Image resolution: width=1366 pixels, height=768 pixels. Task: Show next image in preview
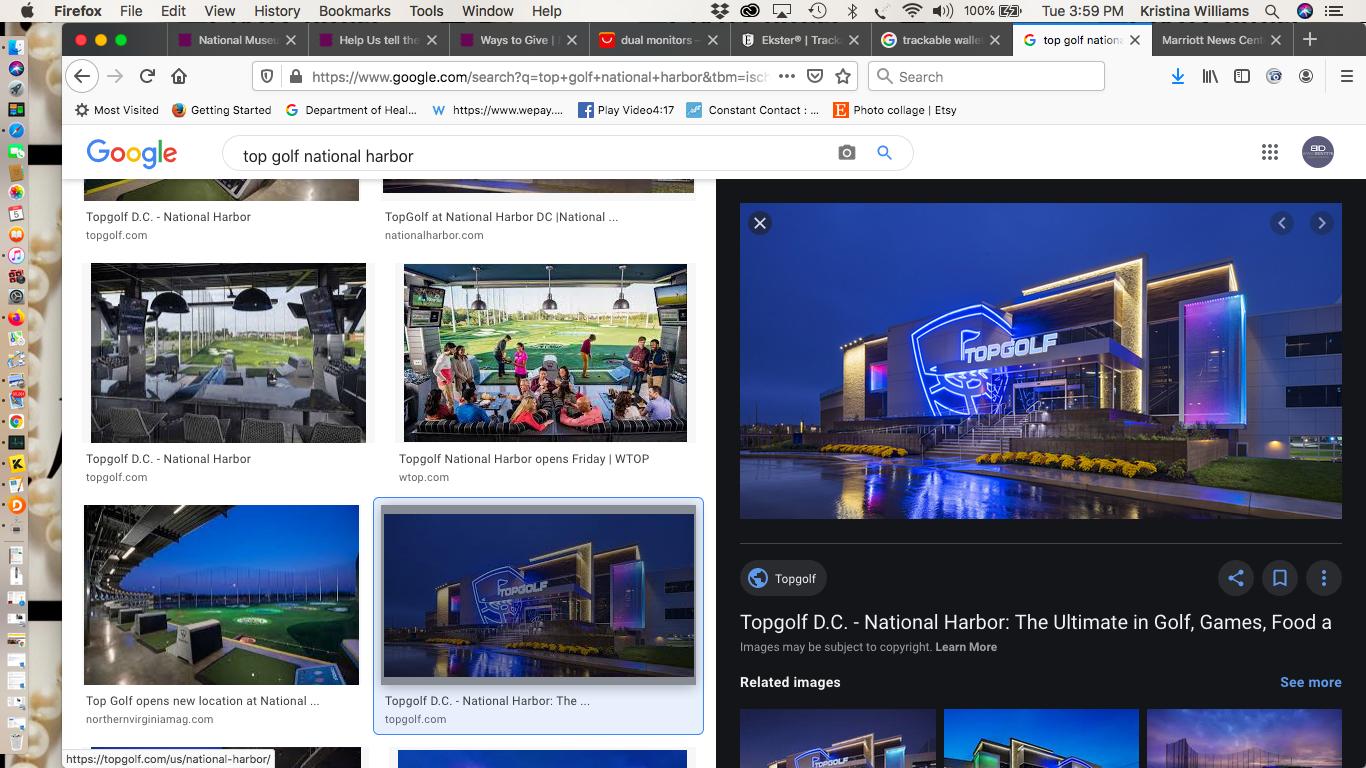[1322, 223]
